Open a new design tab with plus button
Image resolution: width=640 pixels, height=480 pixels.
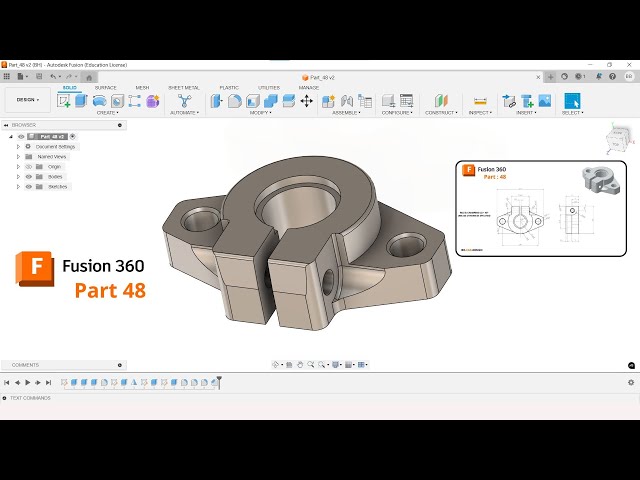point(551,77)
